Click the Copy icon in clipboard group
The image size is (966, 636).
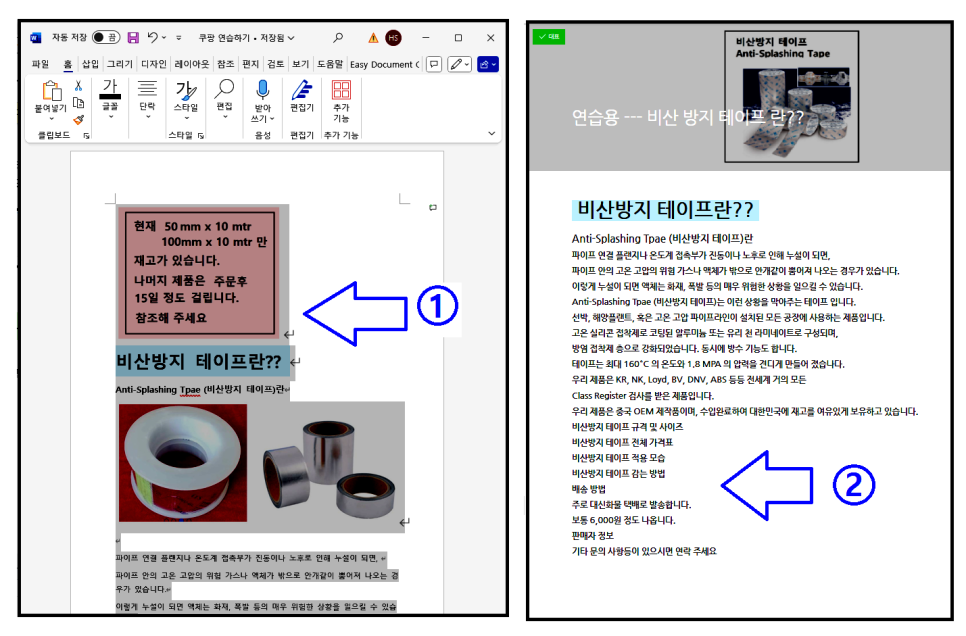(x=79, y=102)
